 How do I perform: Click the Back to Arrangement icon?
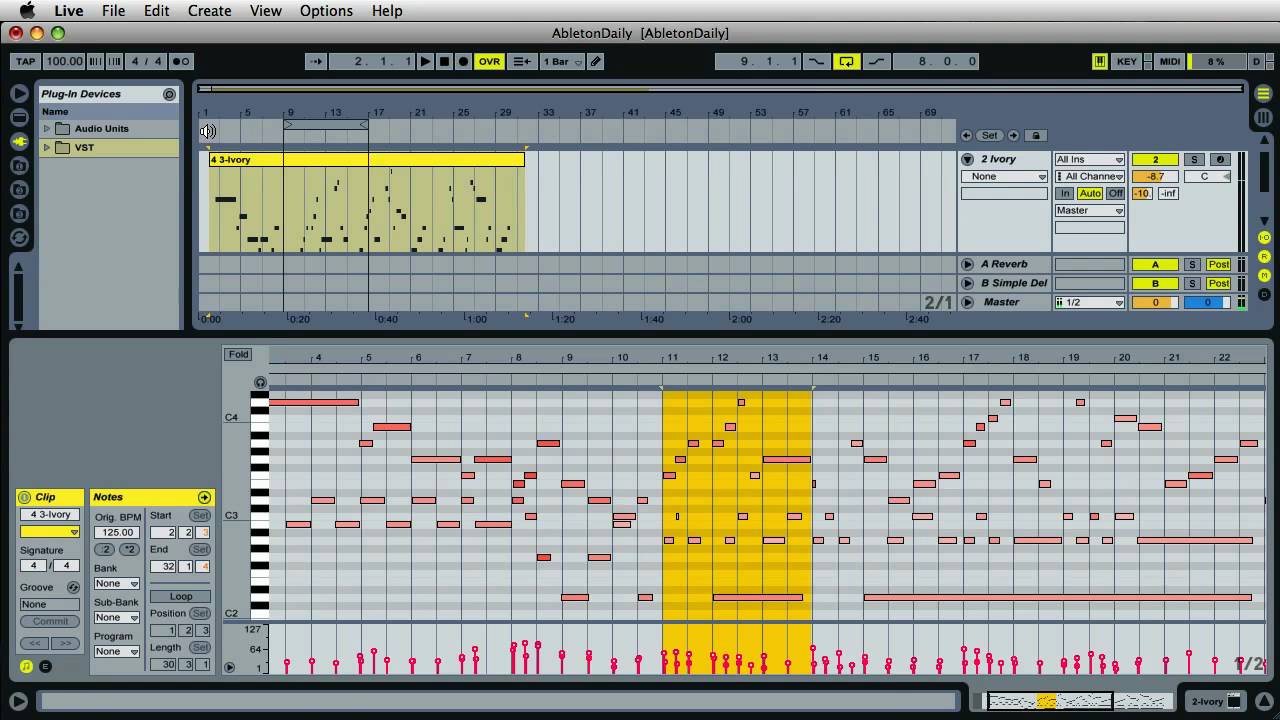click(x=522, y=61)
